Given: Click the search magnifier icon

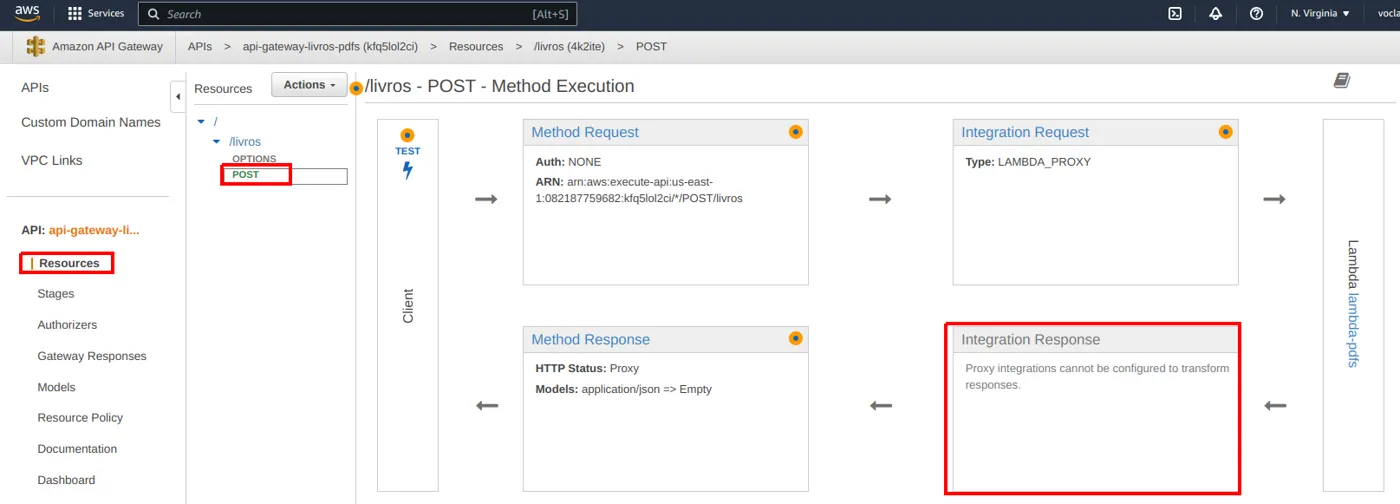Looking at the screenshot, I should pos(153,14).
